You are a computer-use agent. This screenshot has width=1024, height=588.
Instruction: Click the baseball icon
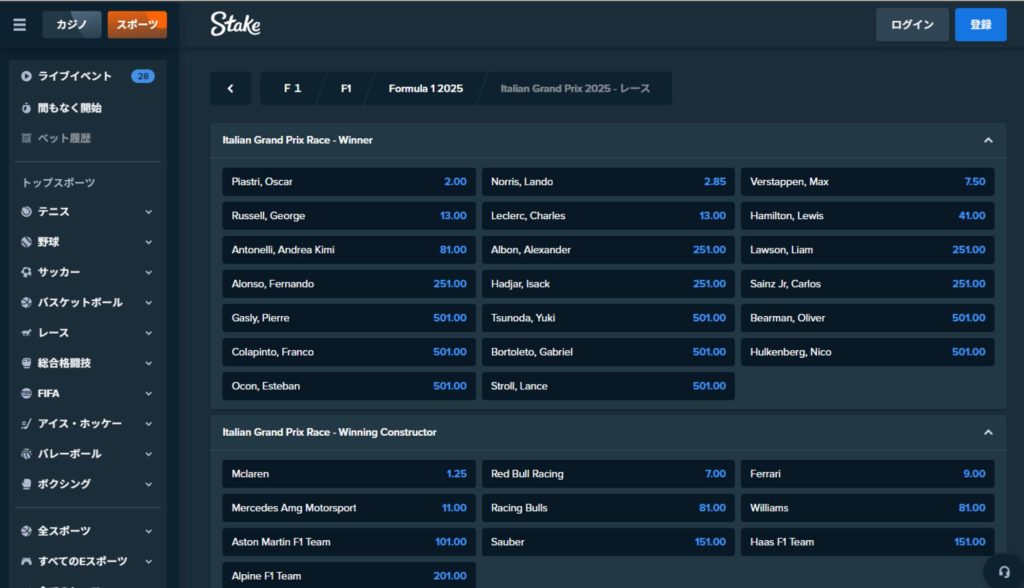[26, 242]
